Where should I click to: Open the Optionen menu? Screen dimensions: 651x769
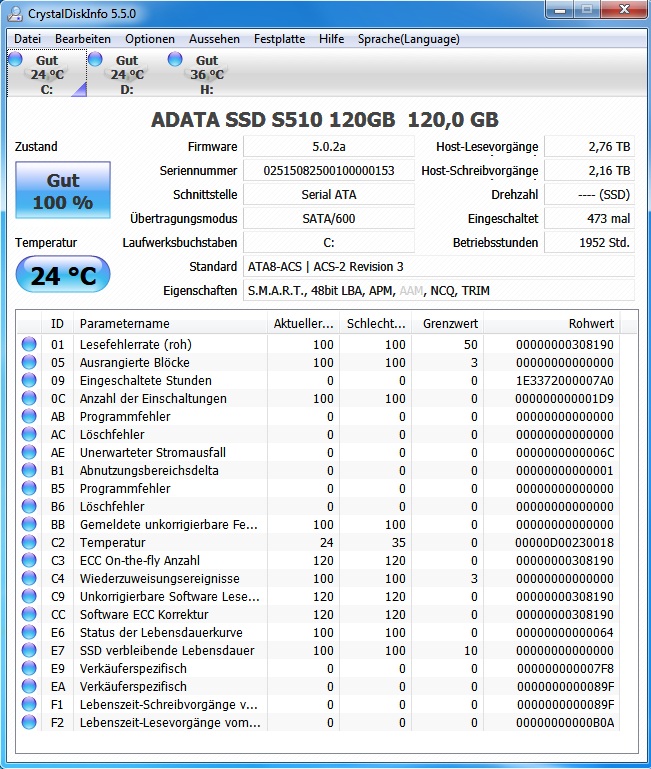click(x=150, y=39)
